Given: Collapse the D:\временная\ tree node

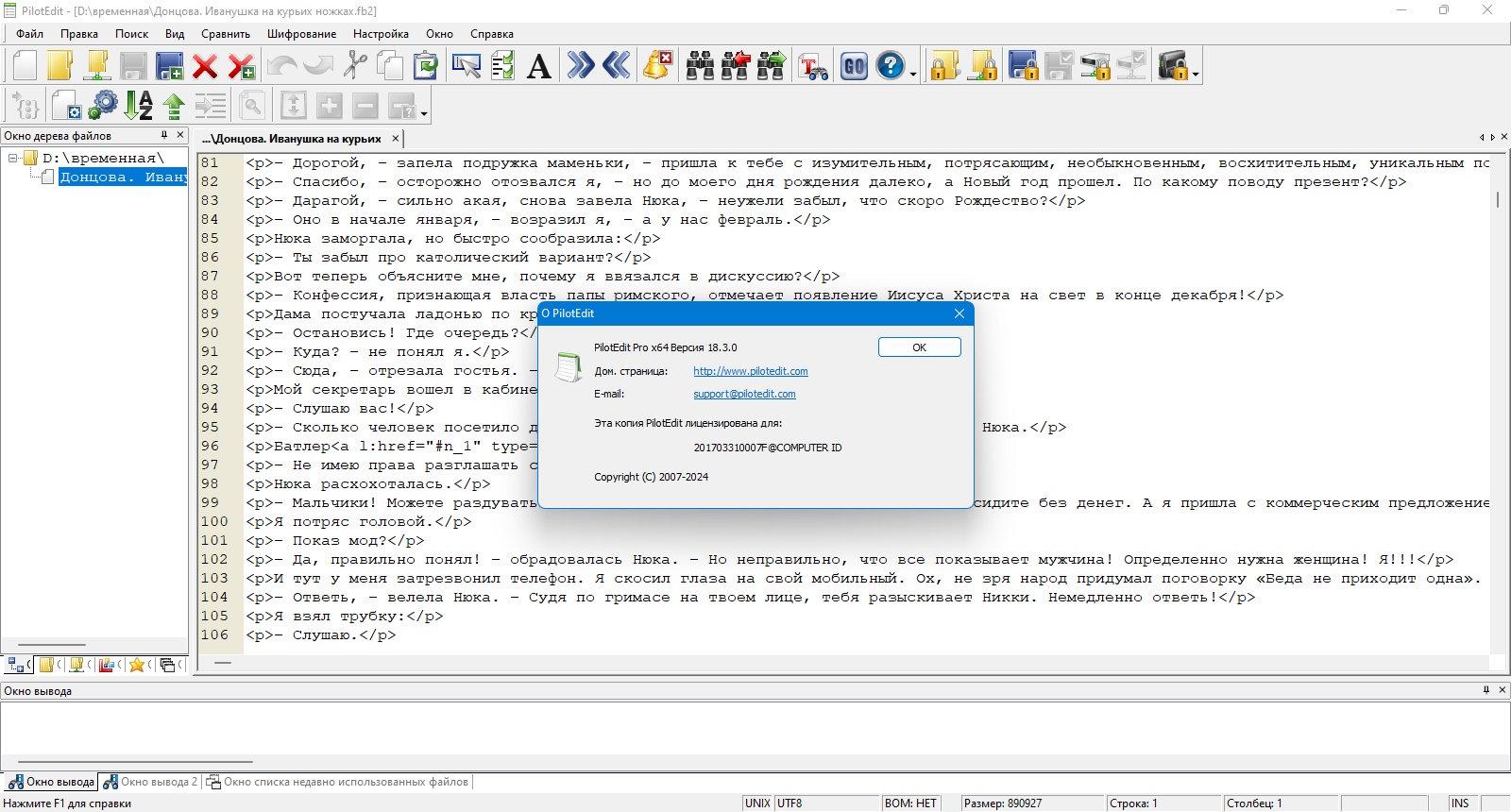Looking at the screenshot, I should (x=14, y=158).
